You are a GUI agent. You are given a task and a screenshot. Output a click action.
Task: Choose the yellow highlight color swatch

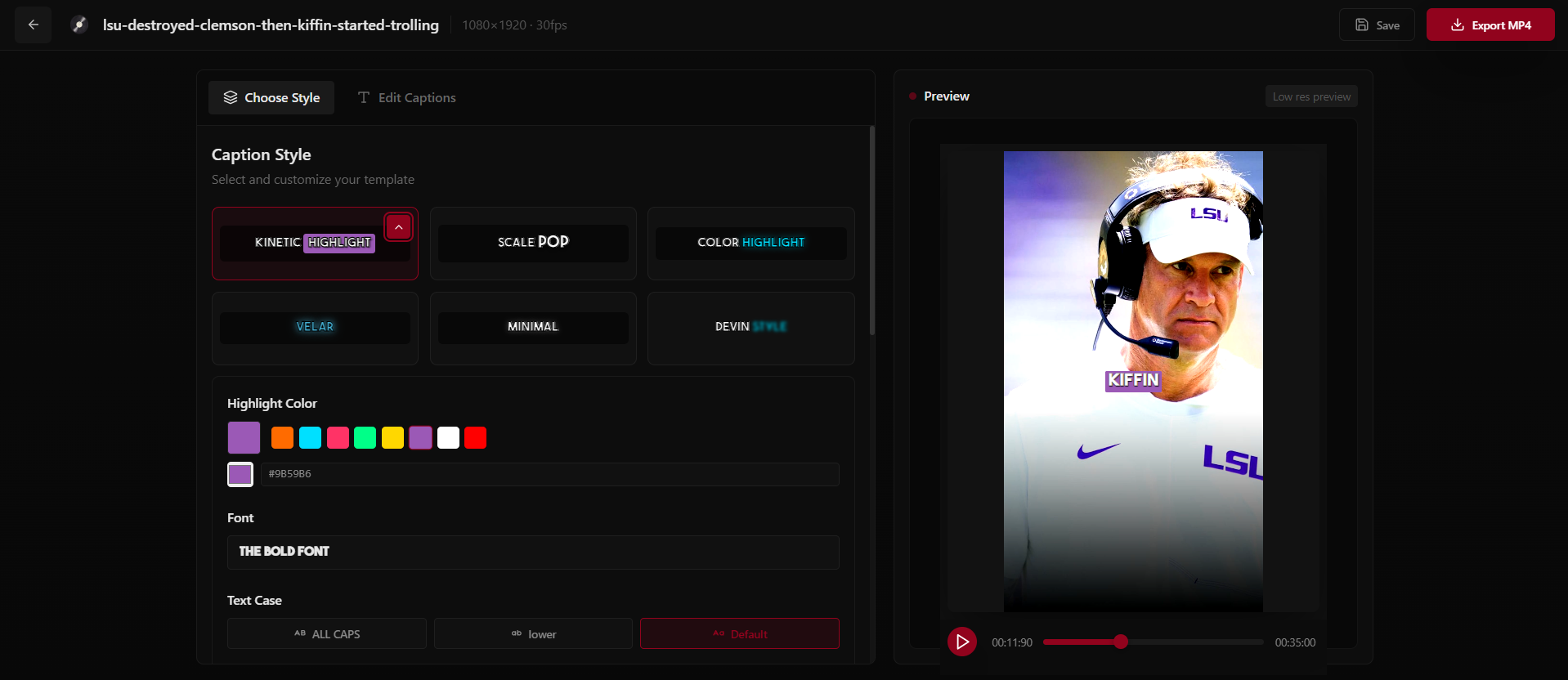392,437
